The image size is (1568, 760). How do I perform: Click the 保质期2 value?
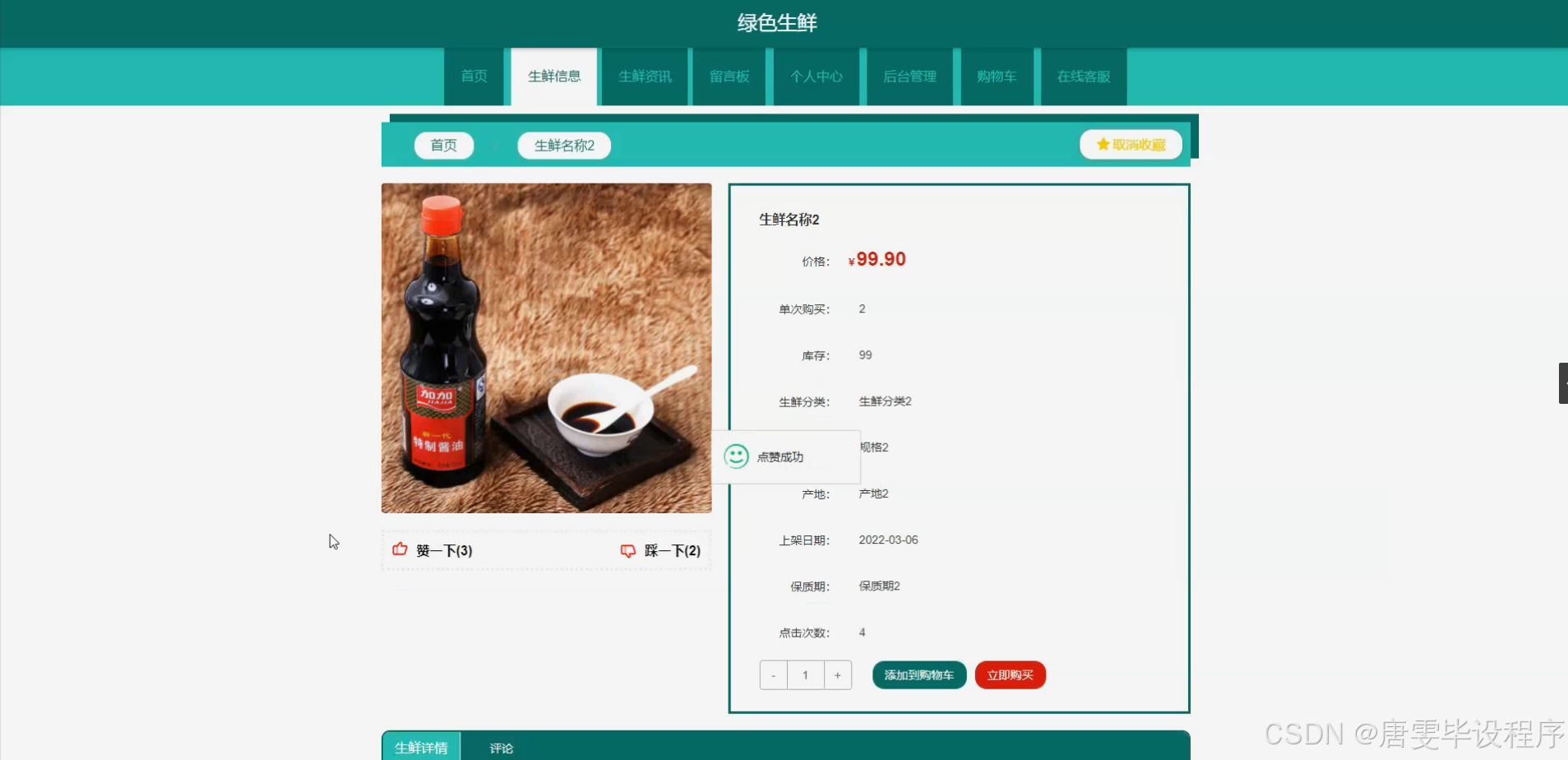[x=880, y=586]
